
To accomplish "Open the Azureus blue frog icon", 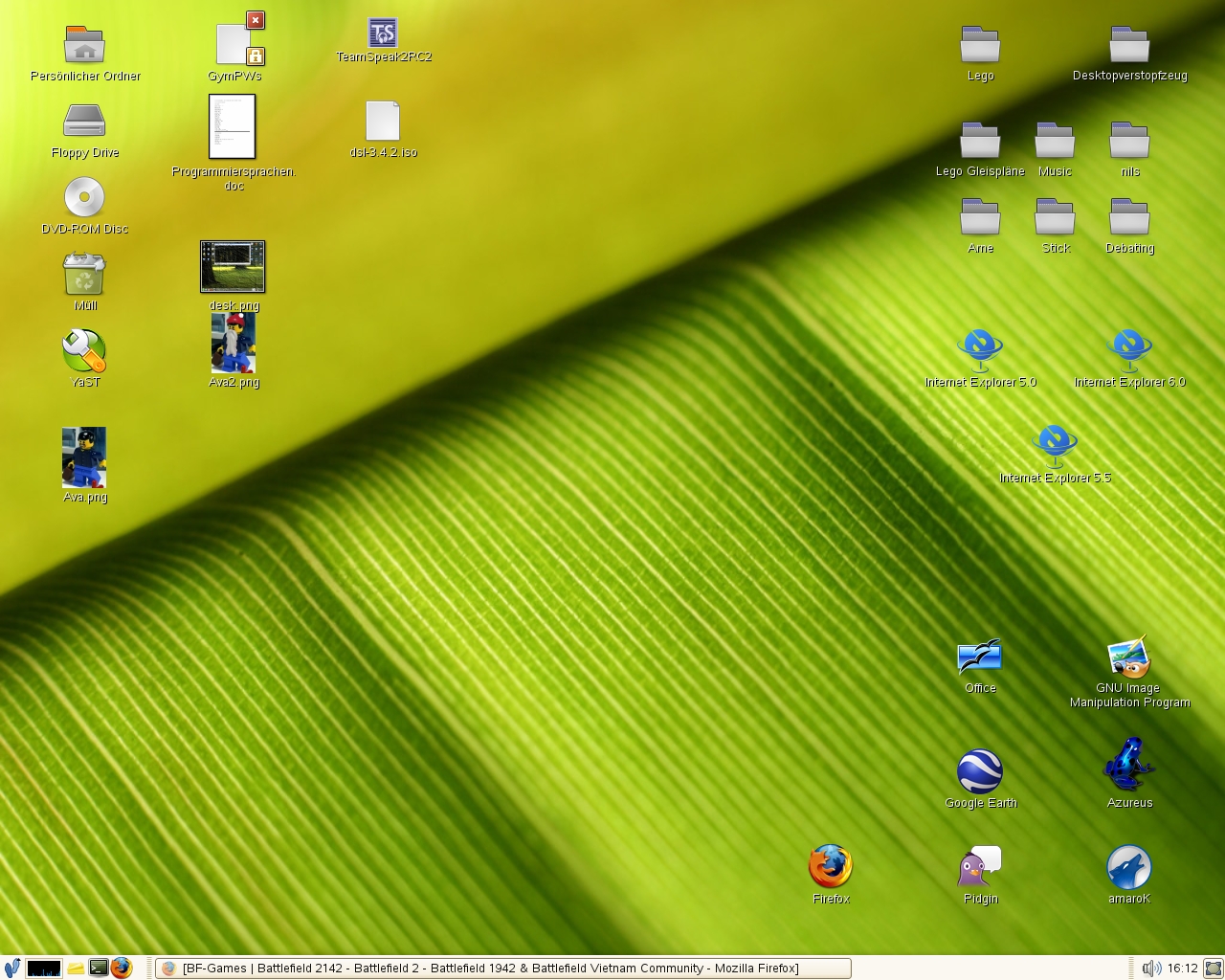I will pos(1129,766).
